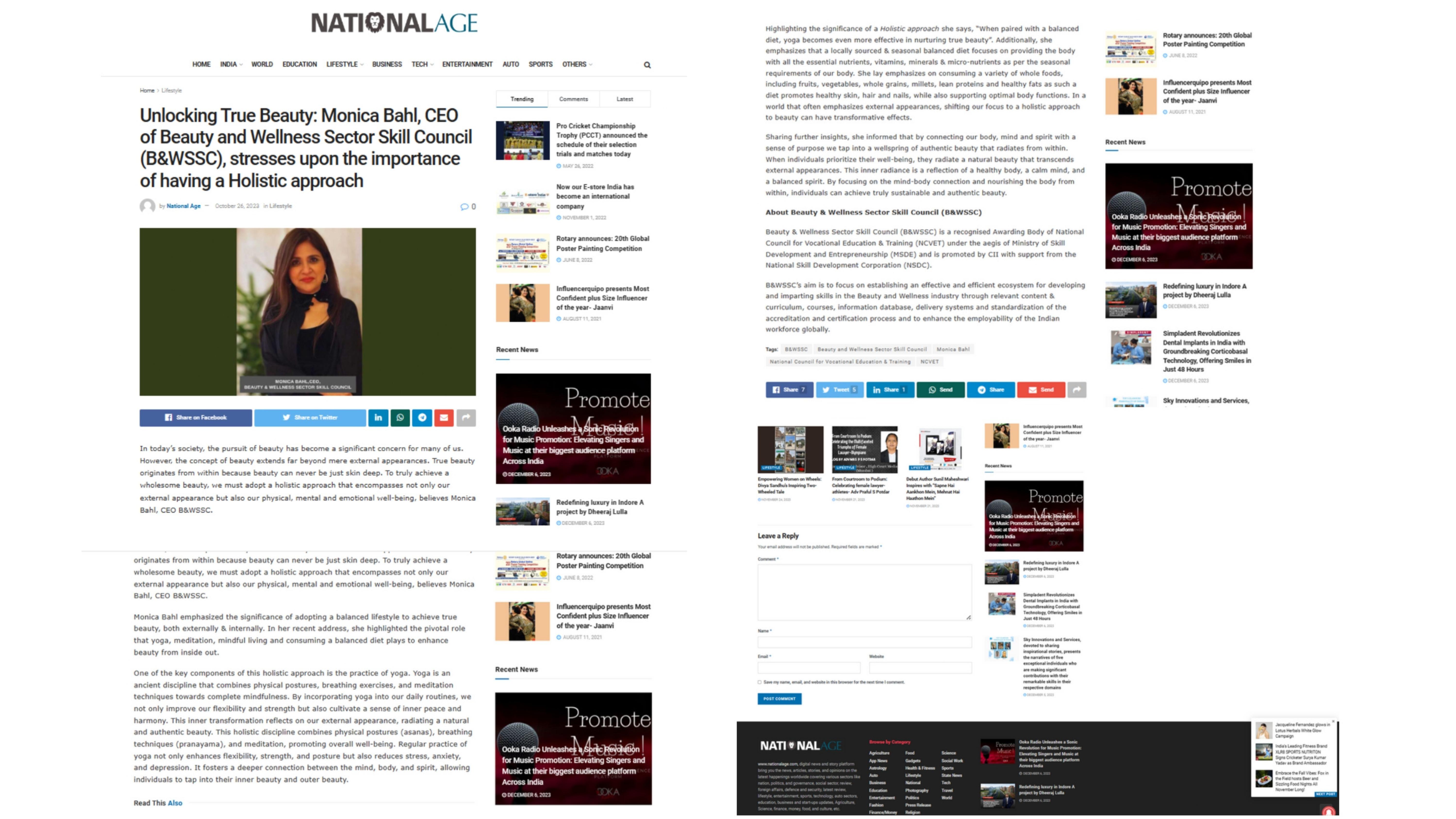Click the Post Comment button
This screenshot has width=1456, height=819.
[779, 699]
